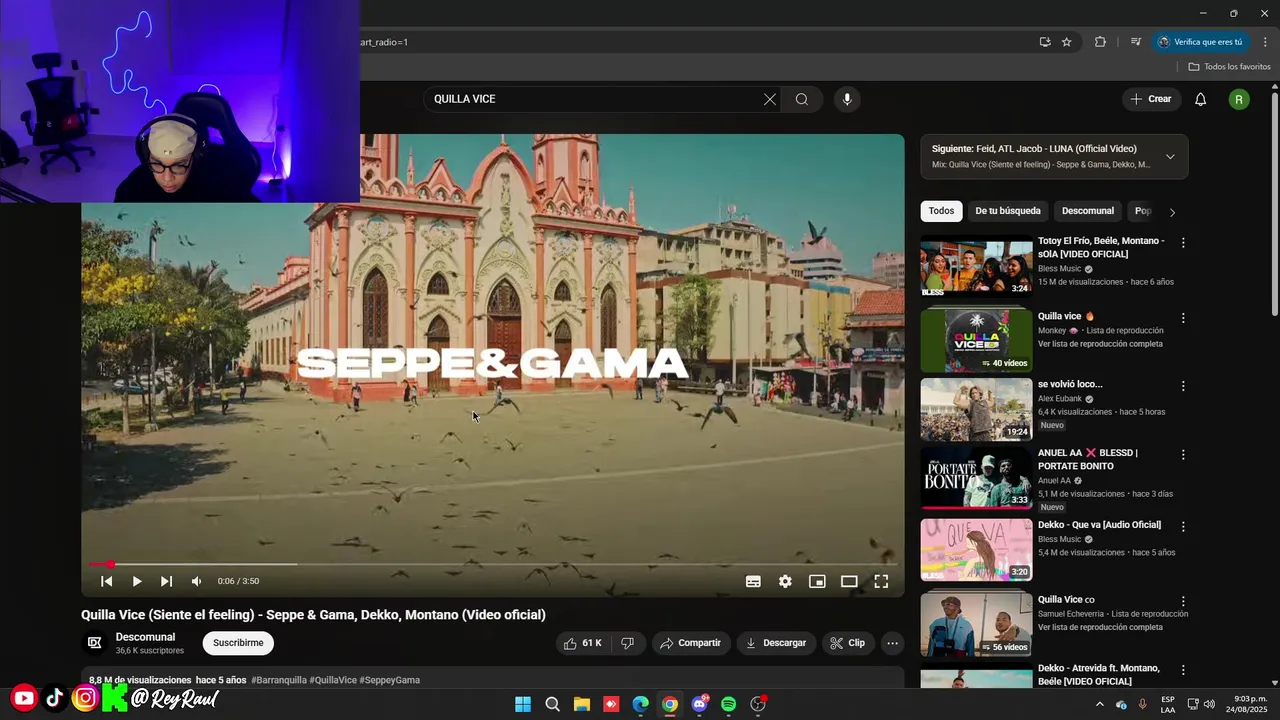
Task: Open Microsoft Edge from taskbar
Action: click(x=640, y=704)
